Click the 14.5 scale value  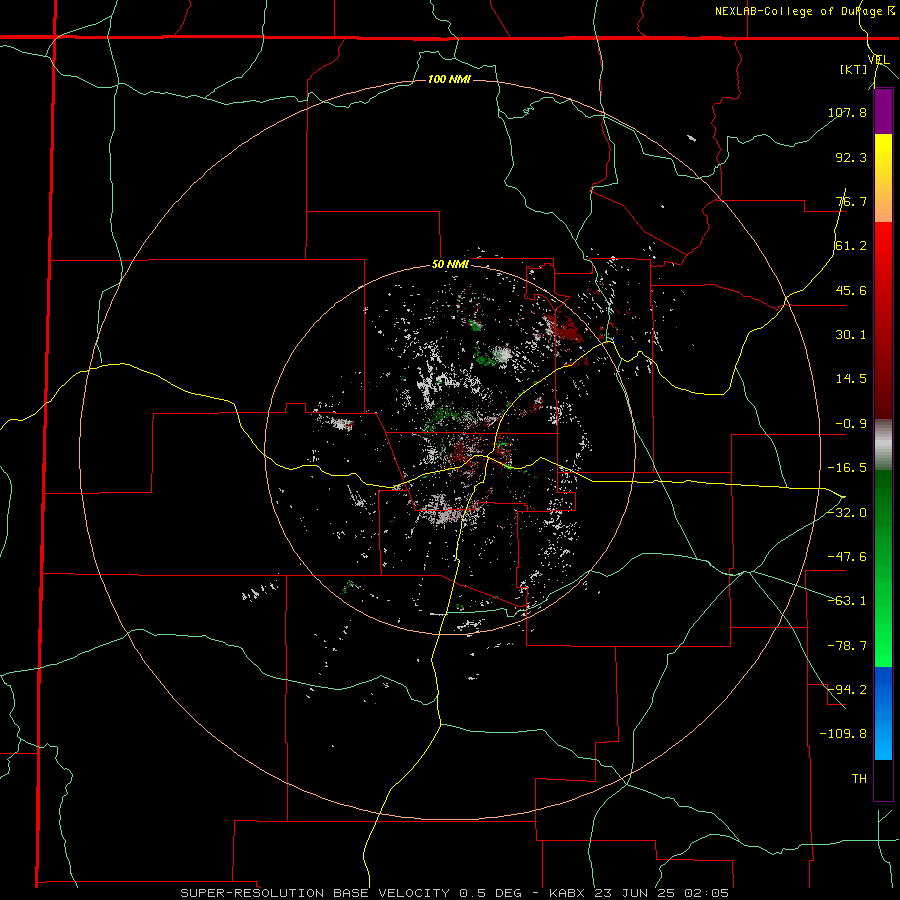click(x=851, y=379)
